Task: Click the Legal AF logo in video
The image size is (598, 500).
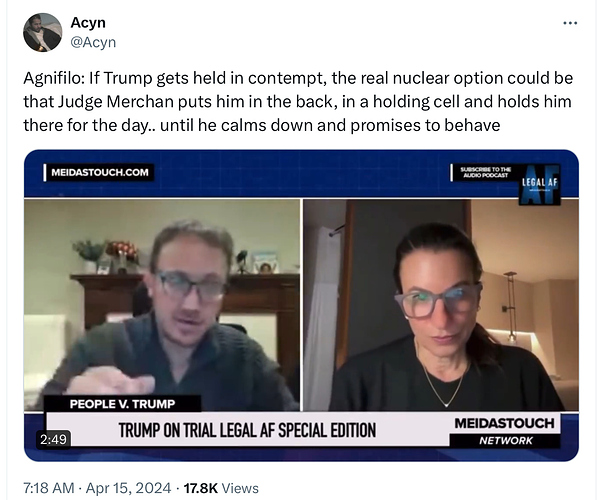Action: pos(540,185)
